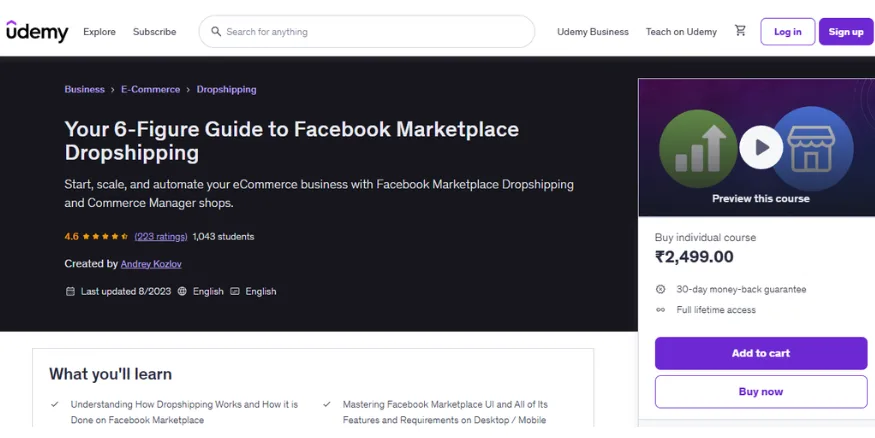The image size is (875, 438).
Task: Click the Sign up button
Action: [846, 32]
